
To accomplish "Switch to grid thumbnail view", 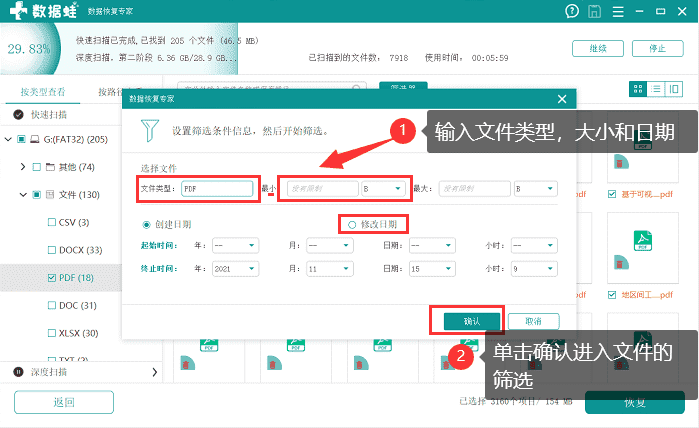I will (638, 89).
